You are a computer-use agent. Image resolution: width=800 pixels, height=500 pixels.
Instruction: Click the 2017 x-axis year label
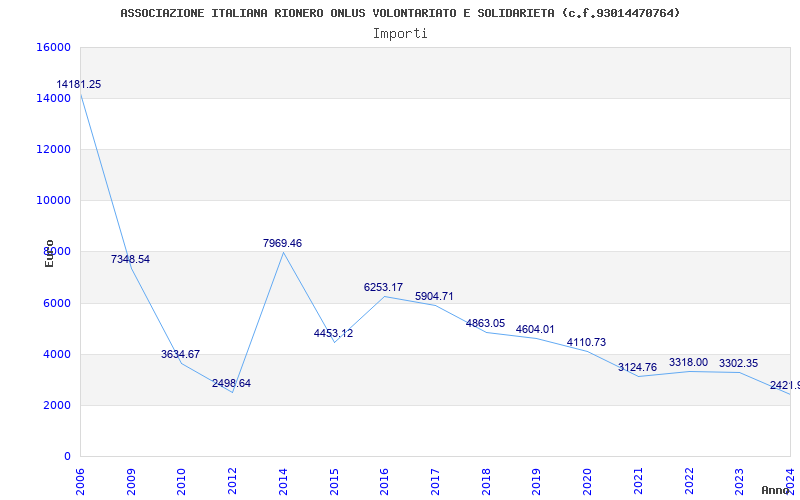click(435, 482)
